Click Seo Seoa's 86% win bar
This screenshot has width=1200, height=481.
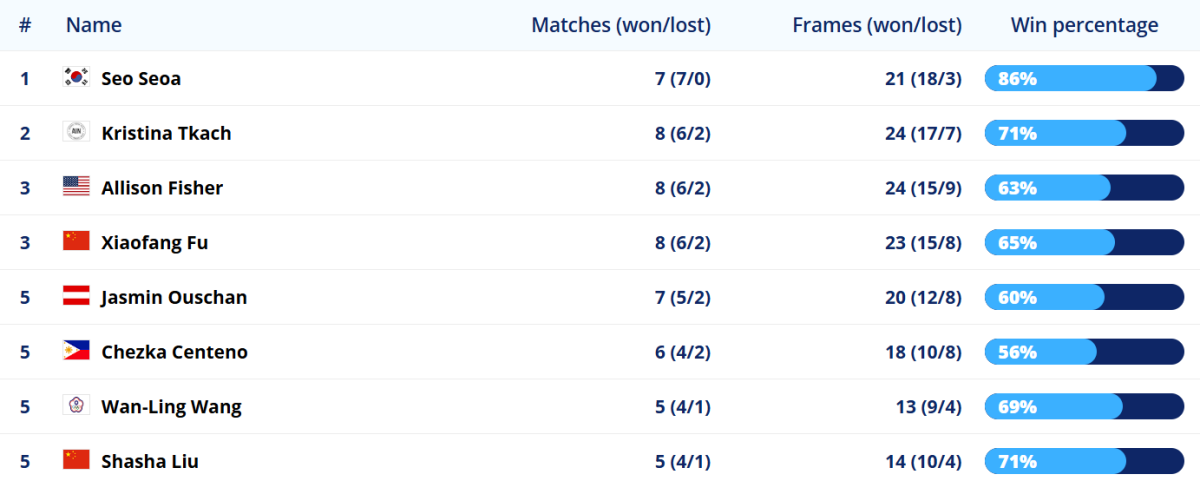[x=1084, y=78]
